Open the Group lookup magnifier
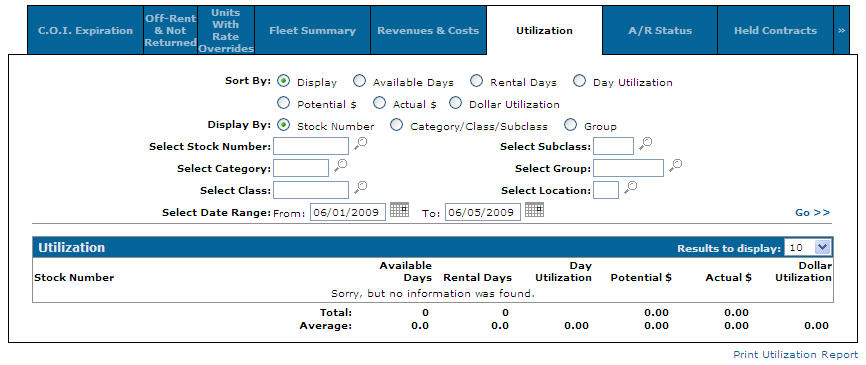The image size is (866, 365). click(x=675, y=165)
